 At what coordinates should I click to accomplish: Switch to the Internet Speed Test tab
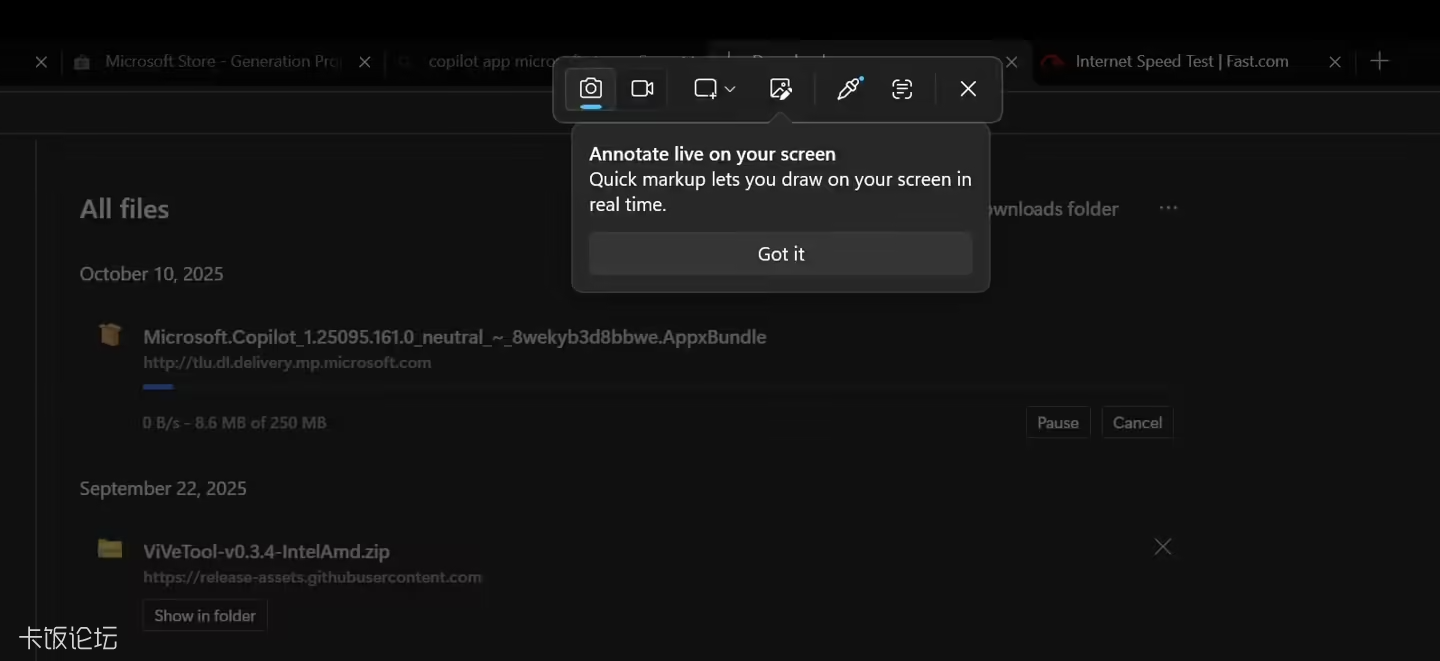[1180, 62]
